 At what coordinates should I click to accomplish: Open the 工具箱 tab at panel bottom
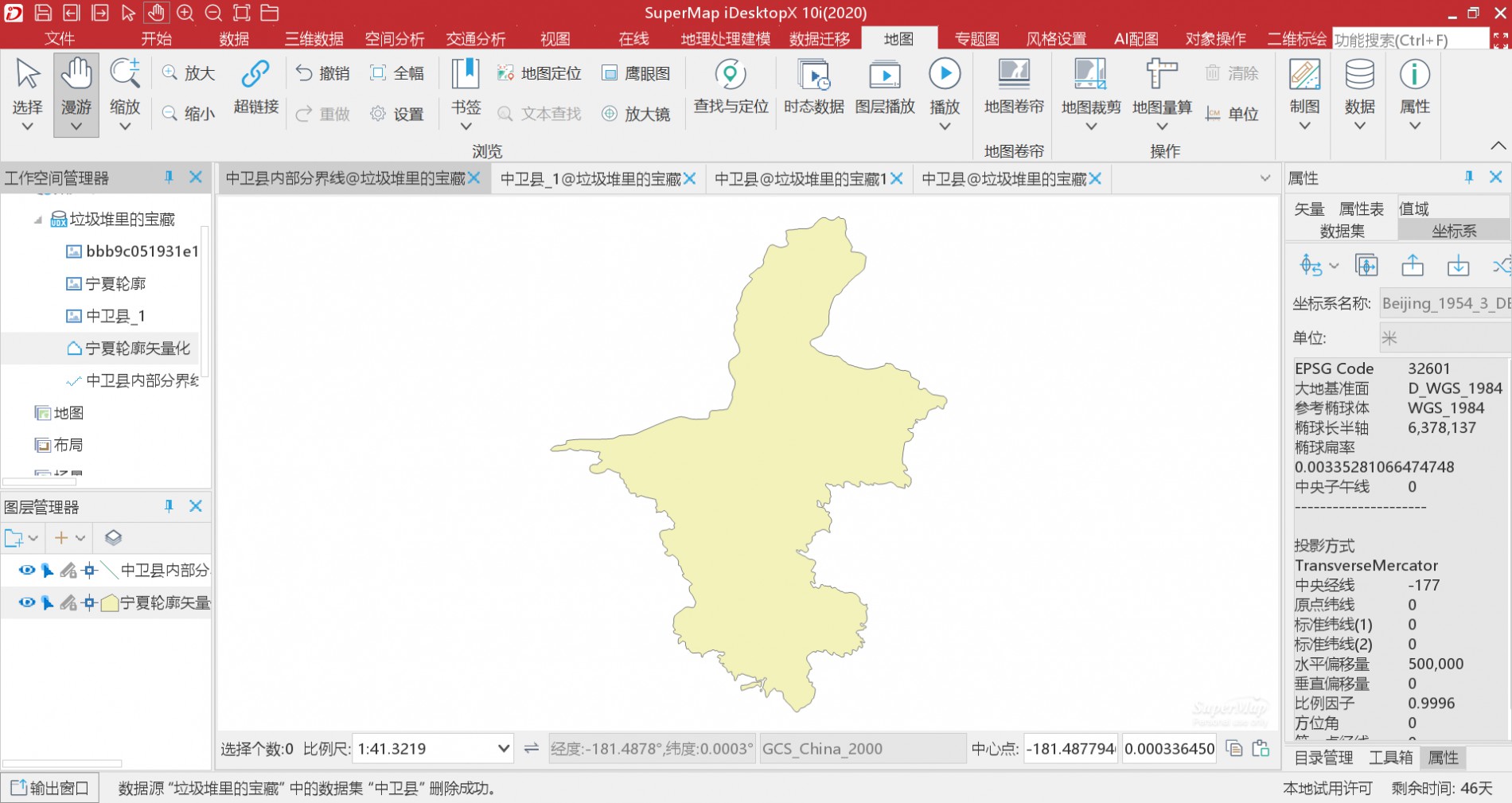1390,758
